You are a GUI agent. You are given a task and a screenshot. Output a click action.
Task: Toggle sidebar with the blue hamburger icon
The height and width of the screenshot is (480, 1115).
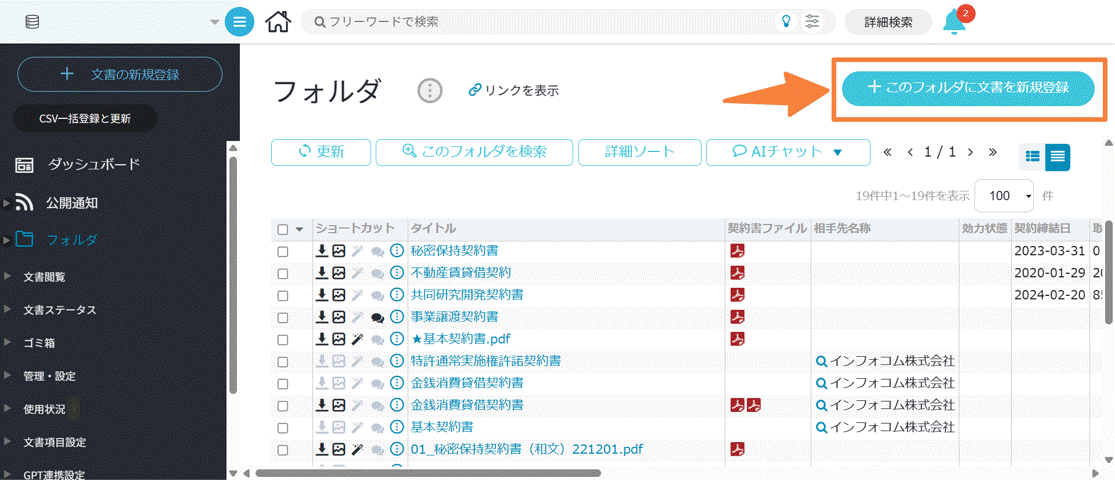[239, 21]
